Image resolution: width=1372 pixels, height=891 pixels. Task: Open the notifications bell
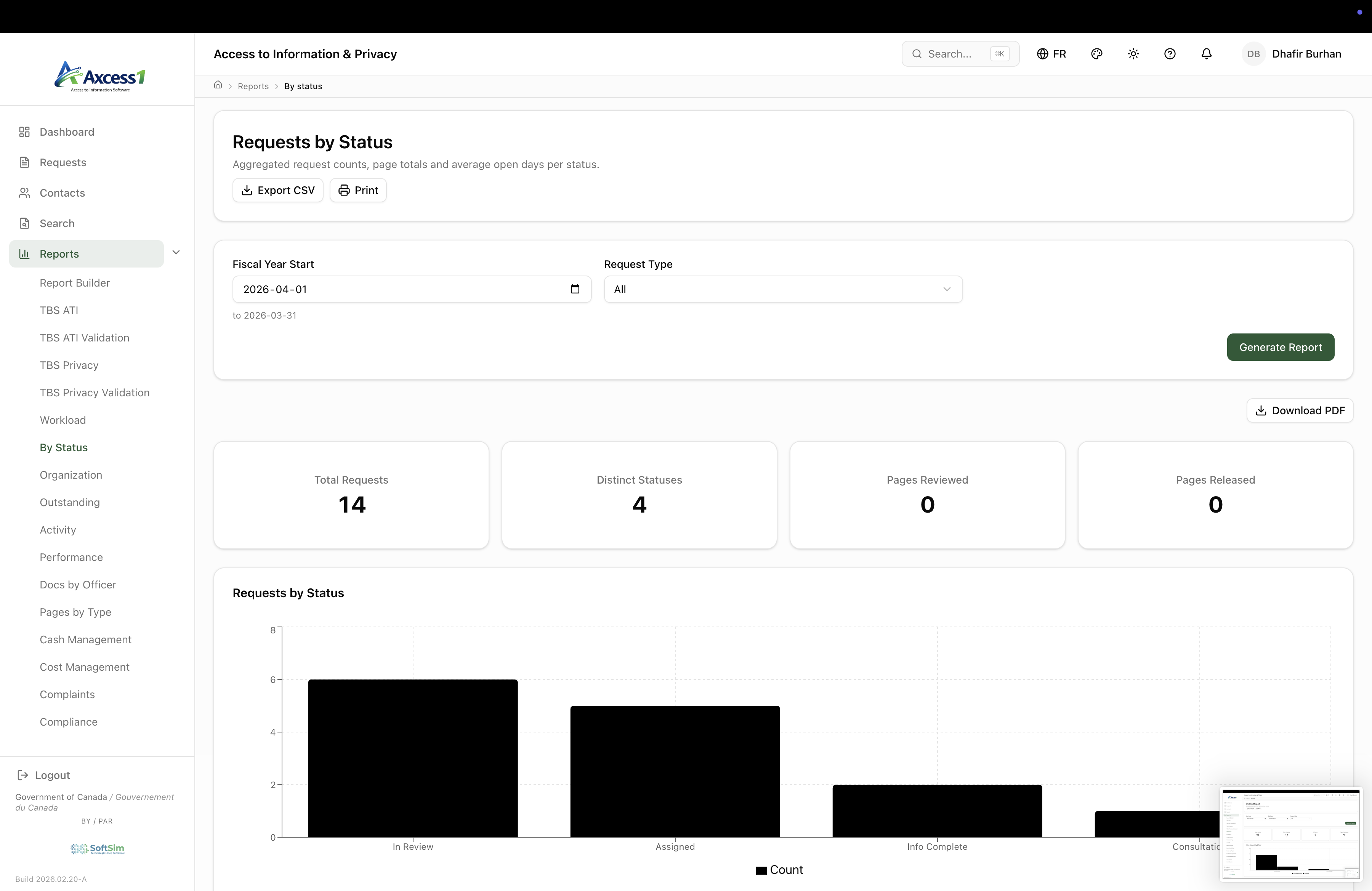(1206, 54)
